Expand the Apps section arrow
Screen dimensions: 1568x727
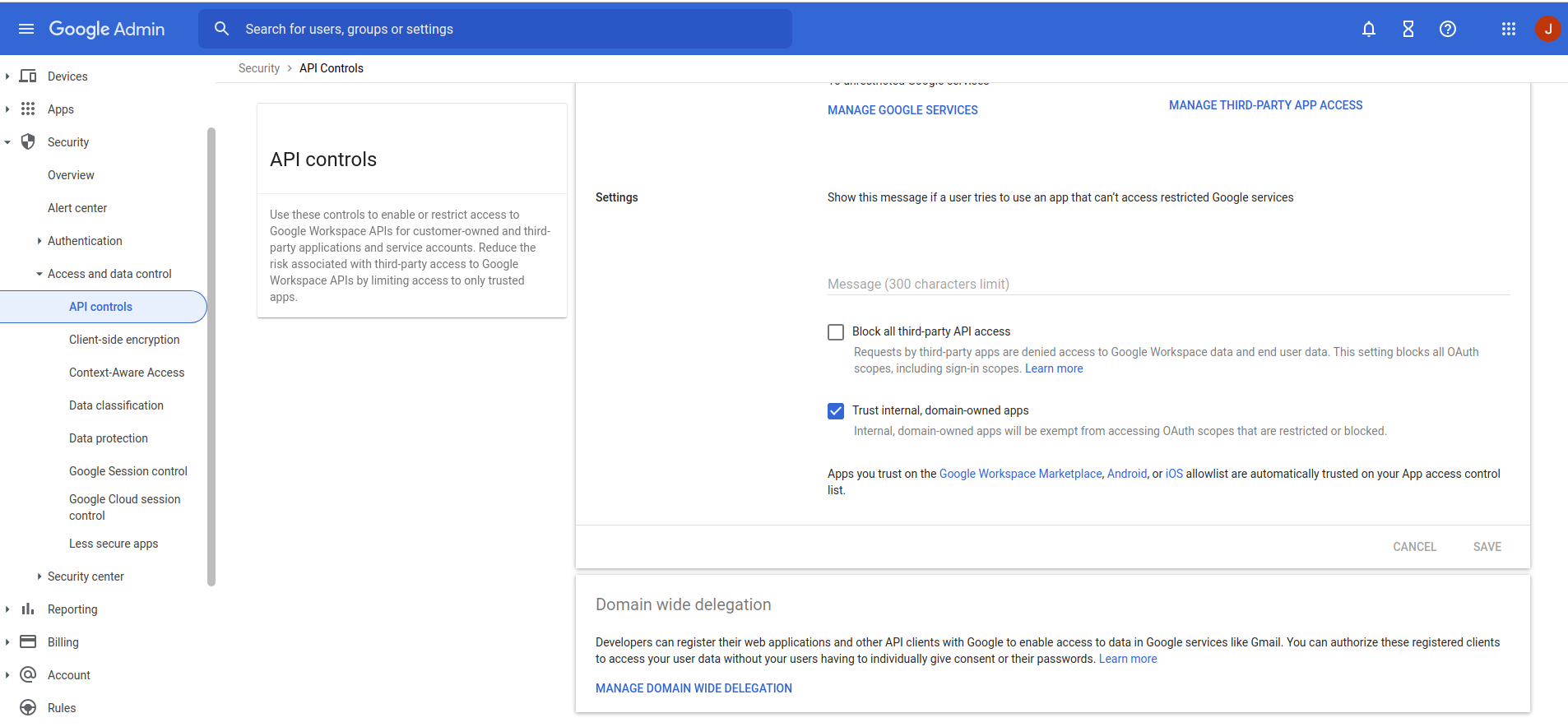coord(7,109)
